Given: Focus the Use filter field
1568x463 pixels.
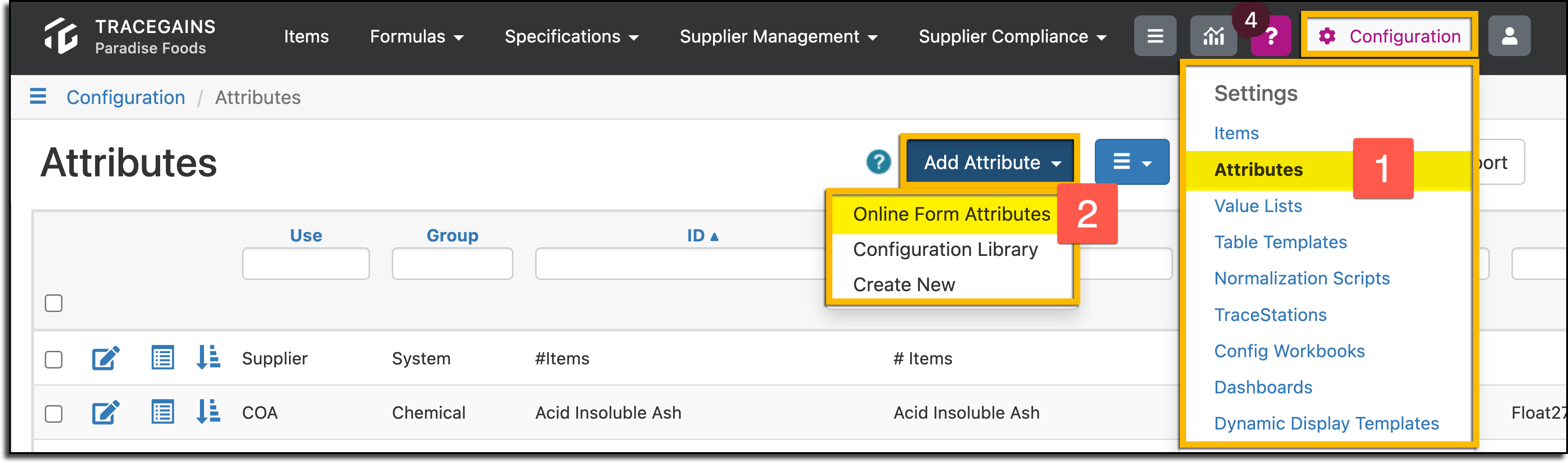Looking at the screenshot, I should (305, 263).
